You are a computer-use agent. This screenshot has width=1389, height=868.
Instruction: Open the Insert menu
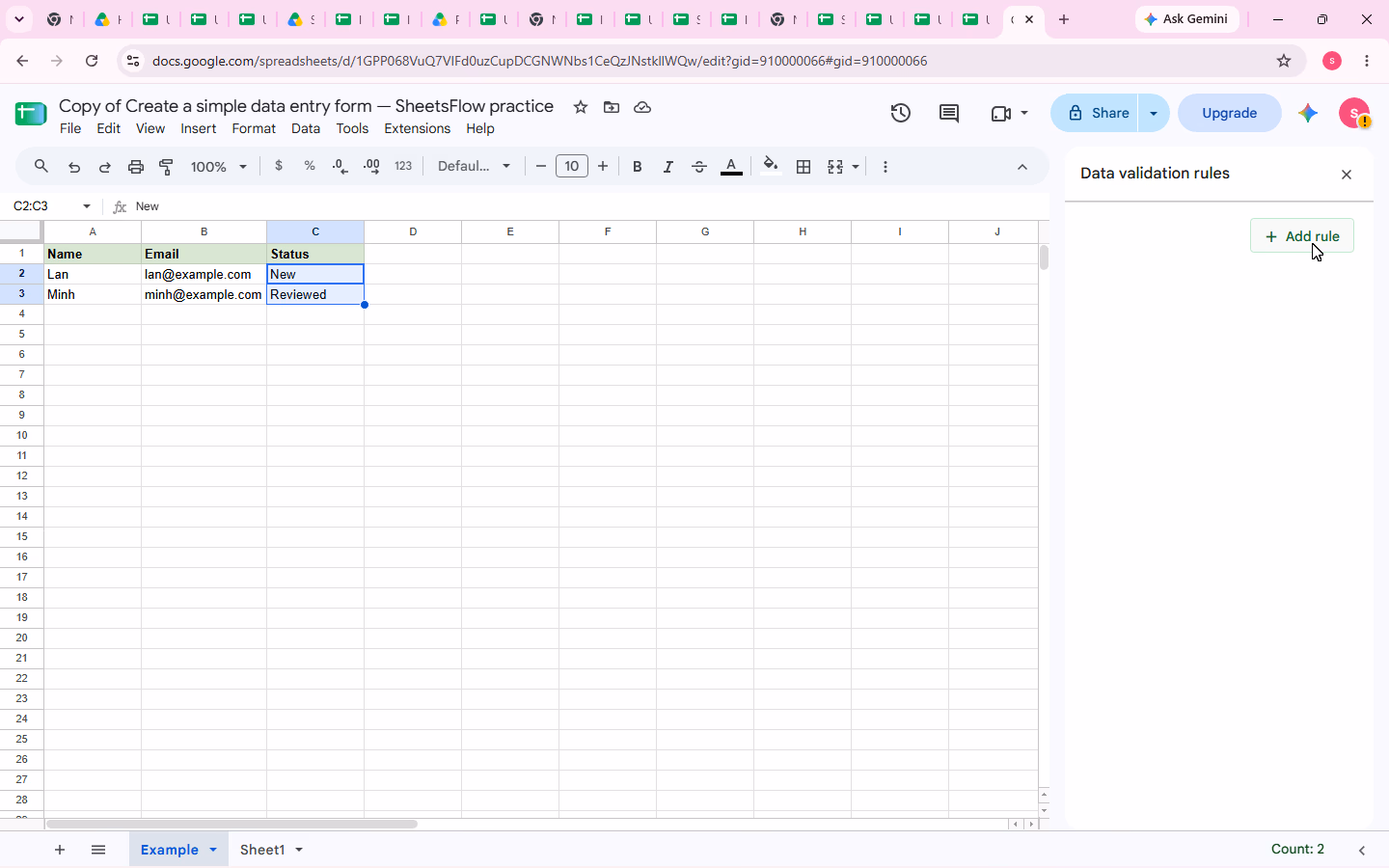198,128
